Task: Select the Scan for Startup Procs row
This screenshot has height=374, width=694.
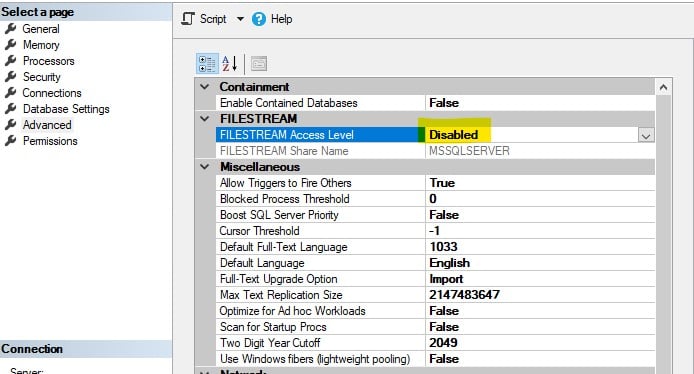Action: click(x=435, y=327)
